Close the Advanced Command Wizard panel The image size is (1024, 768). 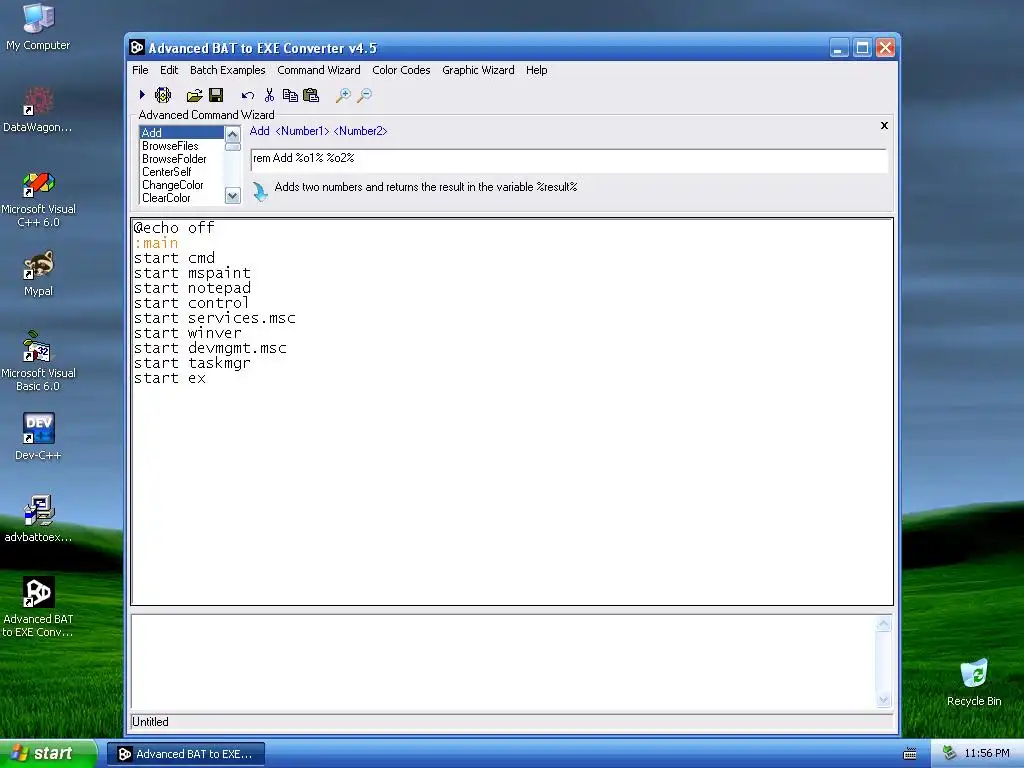point(884,125)
